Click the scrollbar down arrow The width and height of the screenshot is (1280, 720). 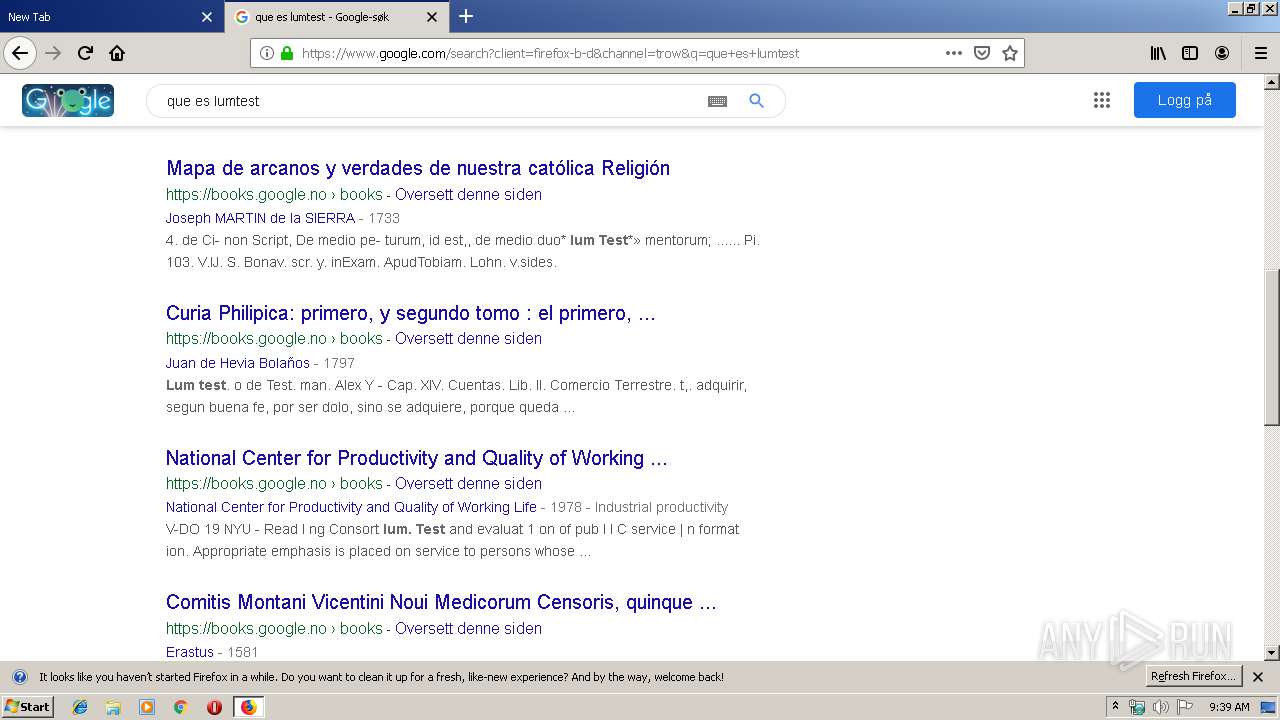(1272, 652)
